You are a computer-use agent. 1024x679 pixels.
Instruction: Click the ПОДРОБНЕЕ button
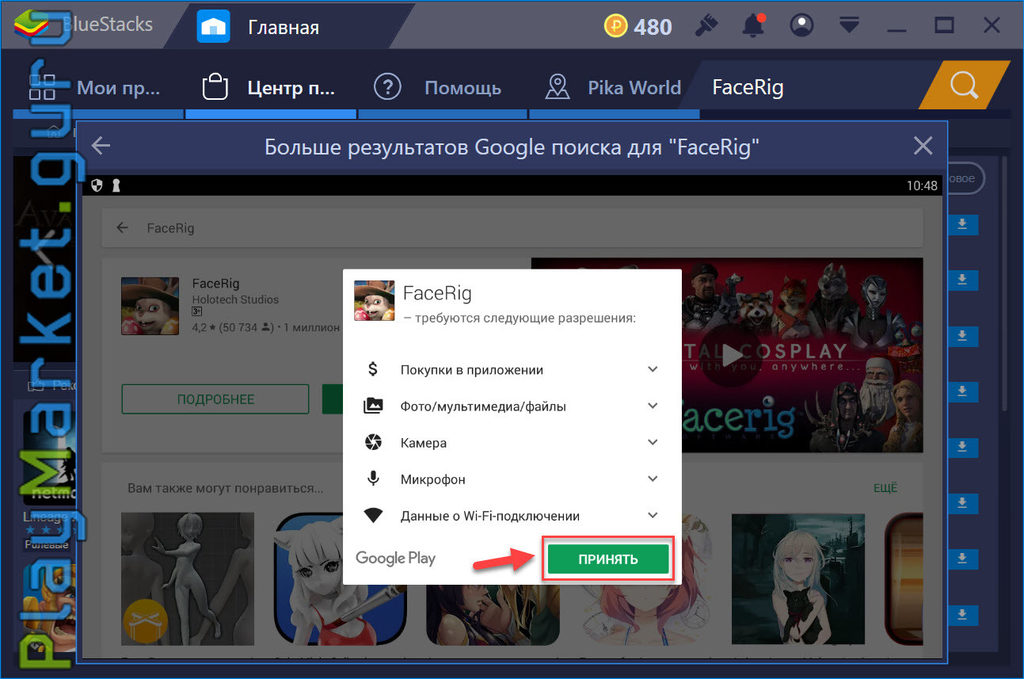(216, 399)
